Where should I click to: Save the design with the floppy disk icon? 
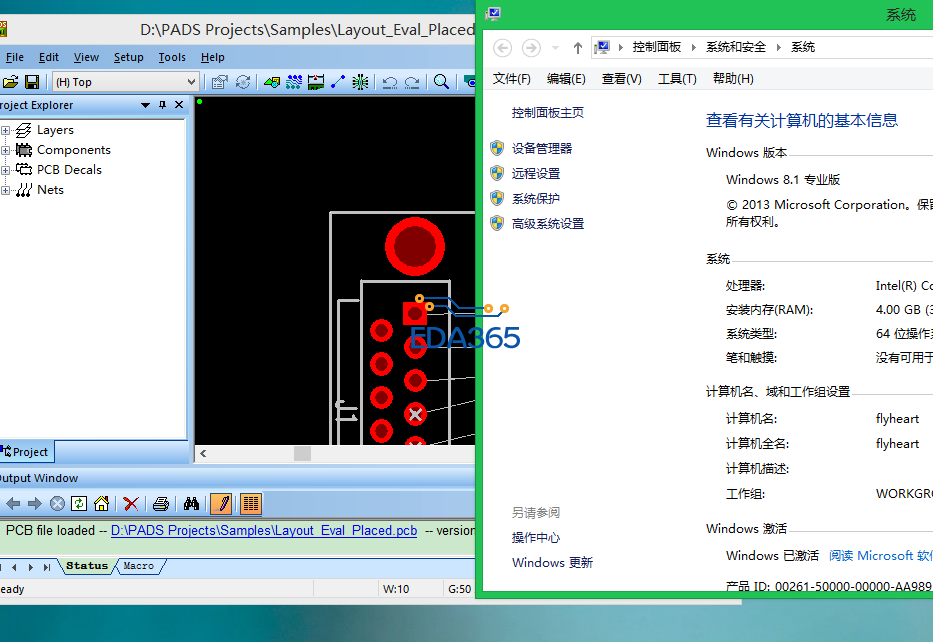pyautogui.click(x=31, y=81)
